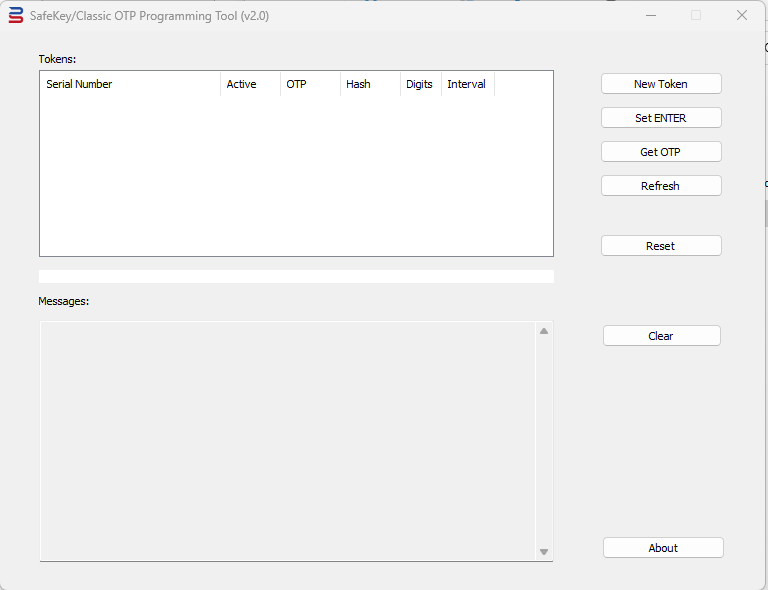The height and width of the screenshot is (590, 768).
Task: Click the progress bar below the tokens list
Action: 296,276
